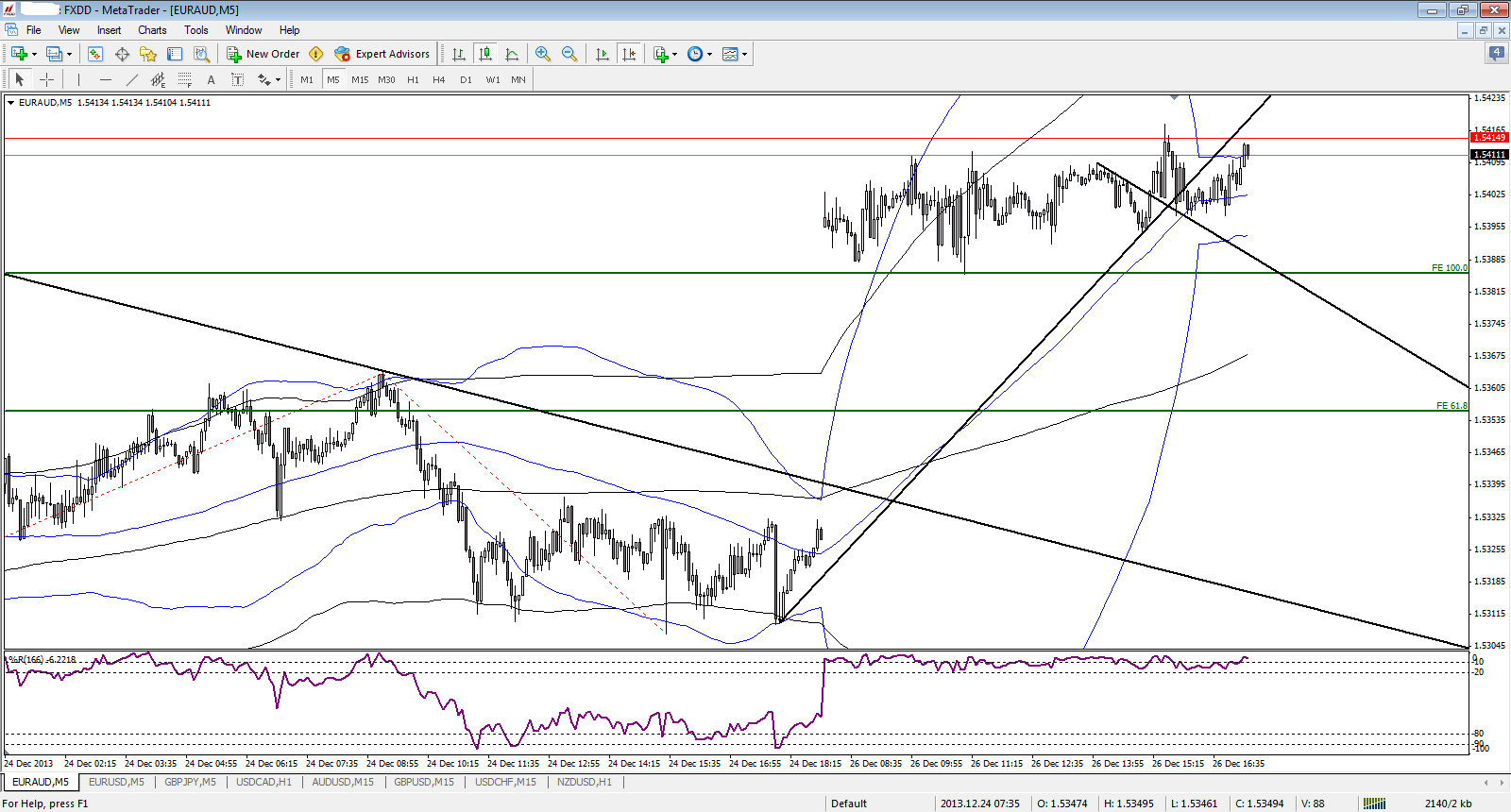Toggle Expert Advisors auto trading
The height and width of the screenshot is (812, 1511).
coord(382,54)
